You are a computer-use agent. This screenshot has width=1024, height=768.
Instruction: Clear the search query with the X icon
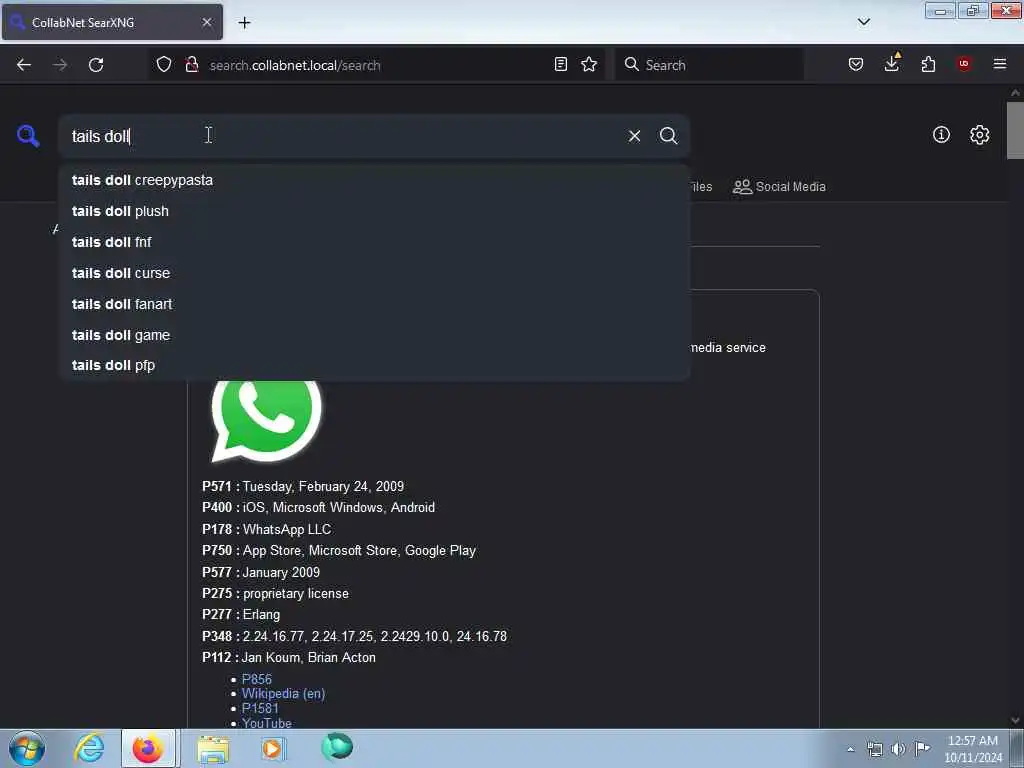(x=634, y=136)
